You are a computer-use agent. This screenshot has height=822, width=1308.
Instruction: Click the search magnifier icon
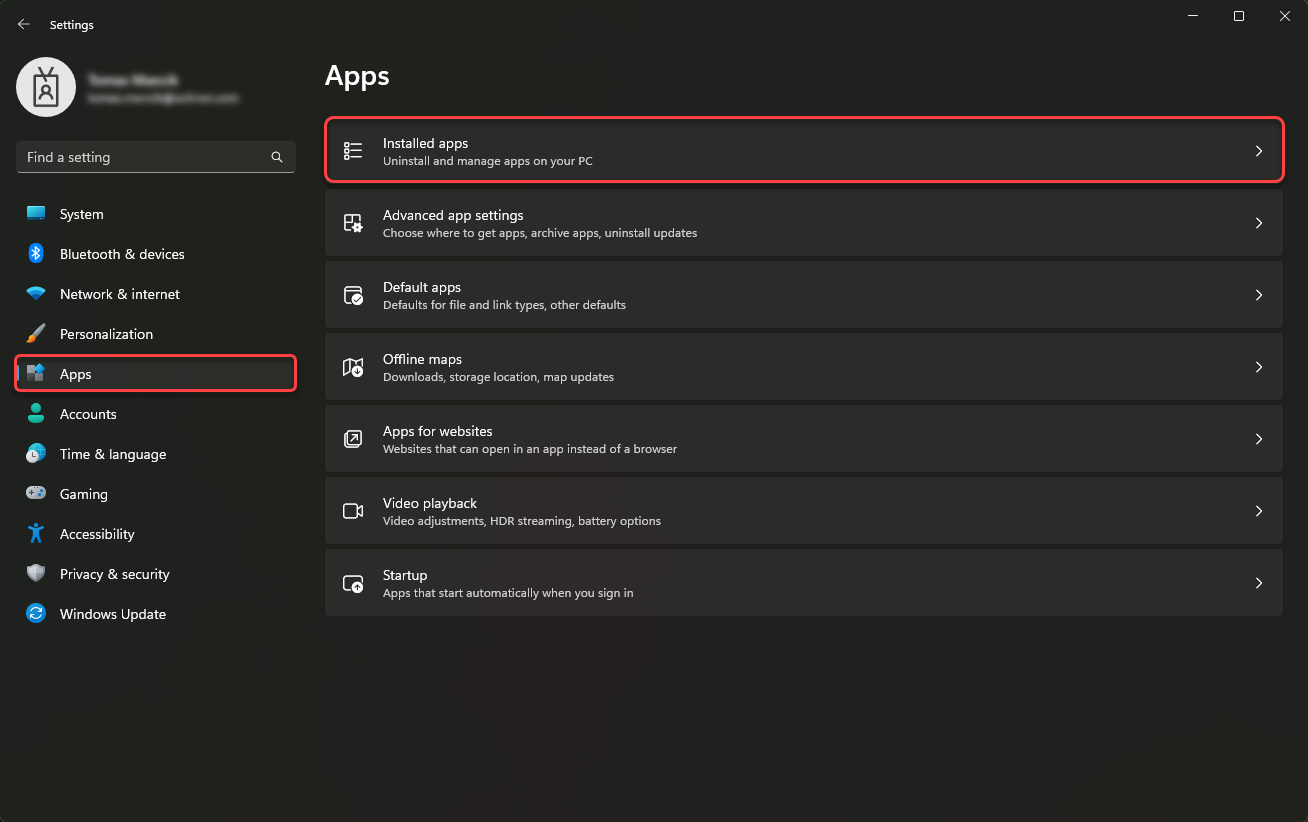click(277, 157)
